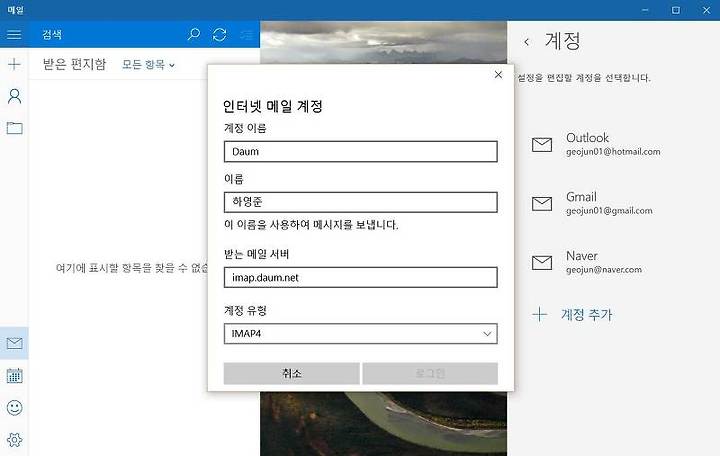This screenshot has height=456, width=720.
Task: Open the Outlook account name
Action: pyautogui.click(x=587, y=138)
